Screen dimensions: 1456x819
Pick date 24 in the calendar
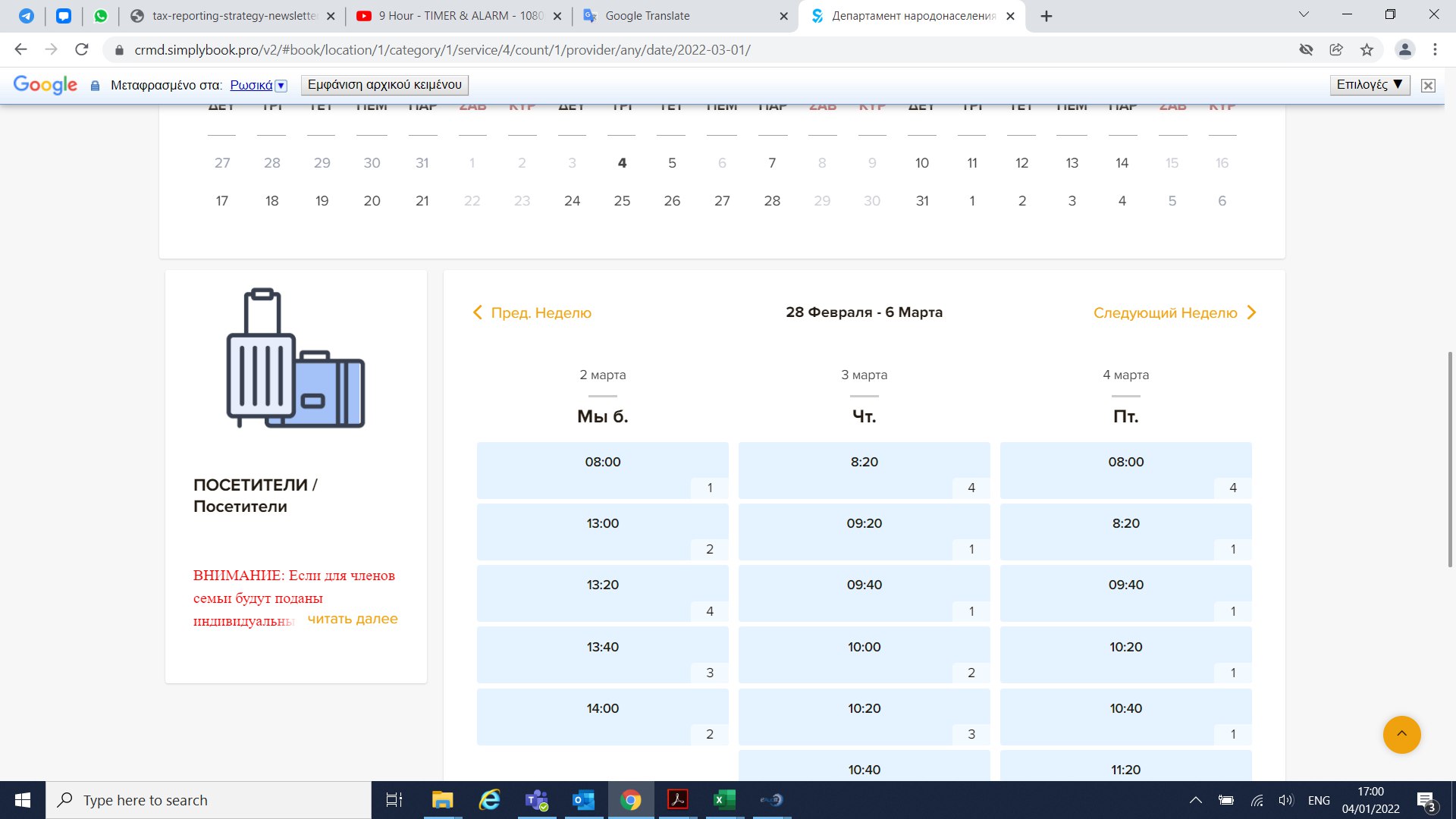[x=572, y=201]
